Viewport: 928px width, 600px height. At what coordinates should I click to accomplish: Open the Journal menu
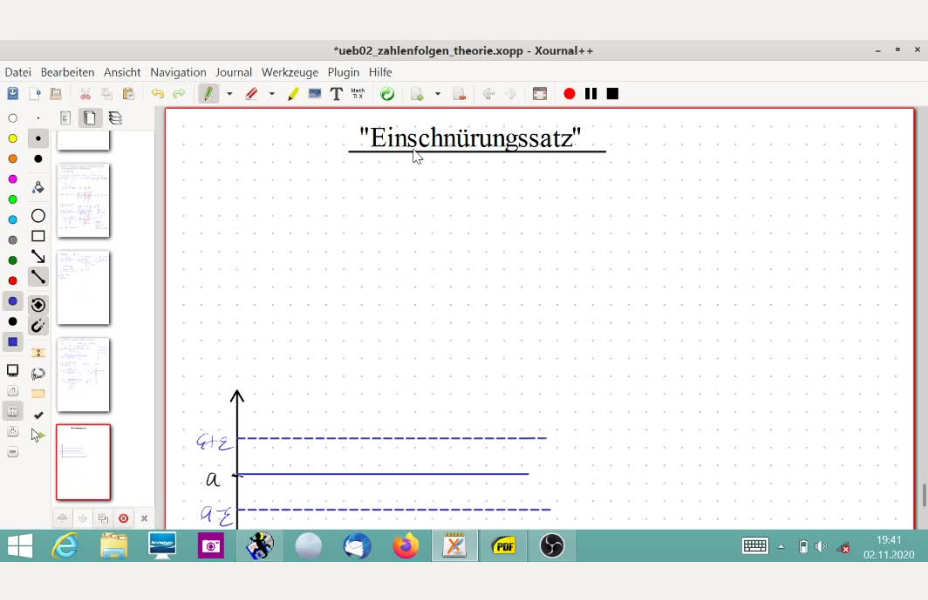coord(234,72)
